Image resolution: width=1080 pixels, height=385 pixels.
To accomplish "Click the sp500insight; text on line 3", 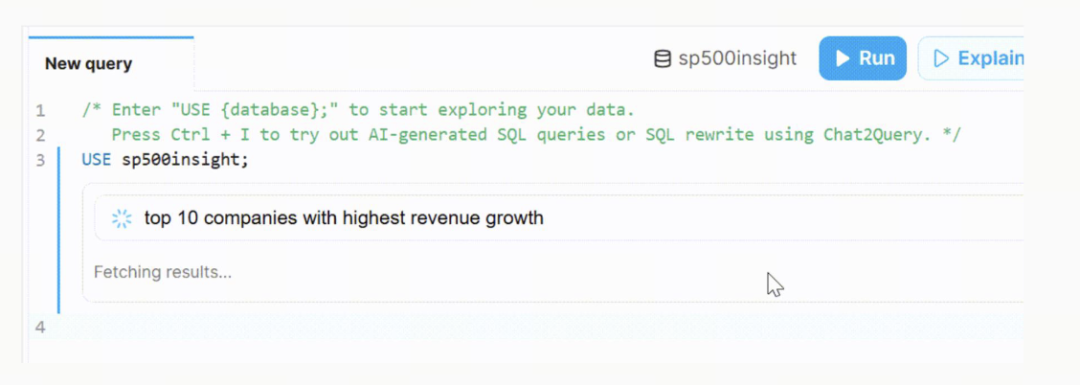I will pyautogui.click(x=185, y=160).
